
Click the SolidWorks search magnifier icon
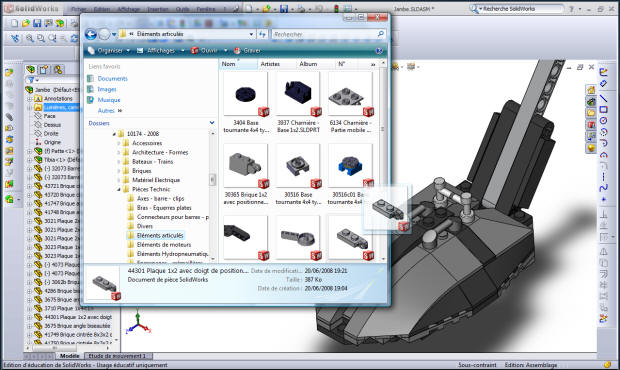[473, 8]
